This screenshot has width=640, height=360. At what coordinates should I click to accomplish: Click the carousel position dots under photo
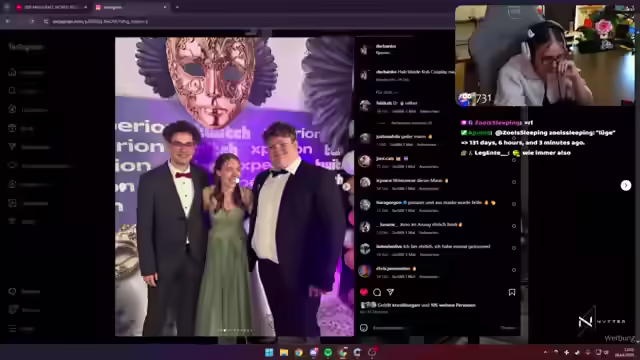pyautogui.click(x=237, y=330)
